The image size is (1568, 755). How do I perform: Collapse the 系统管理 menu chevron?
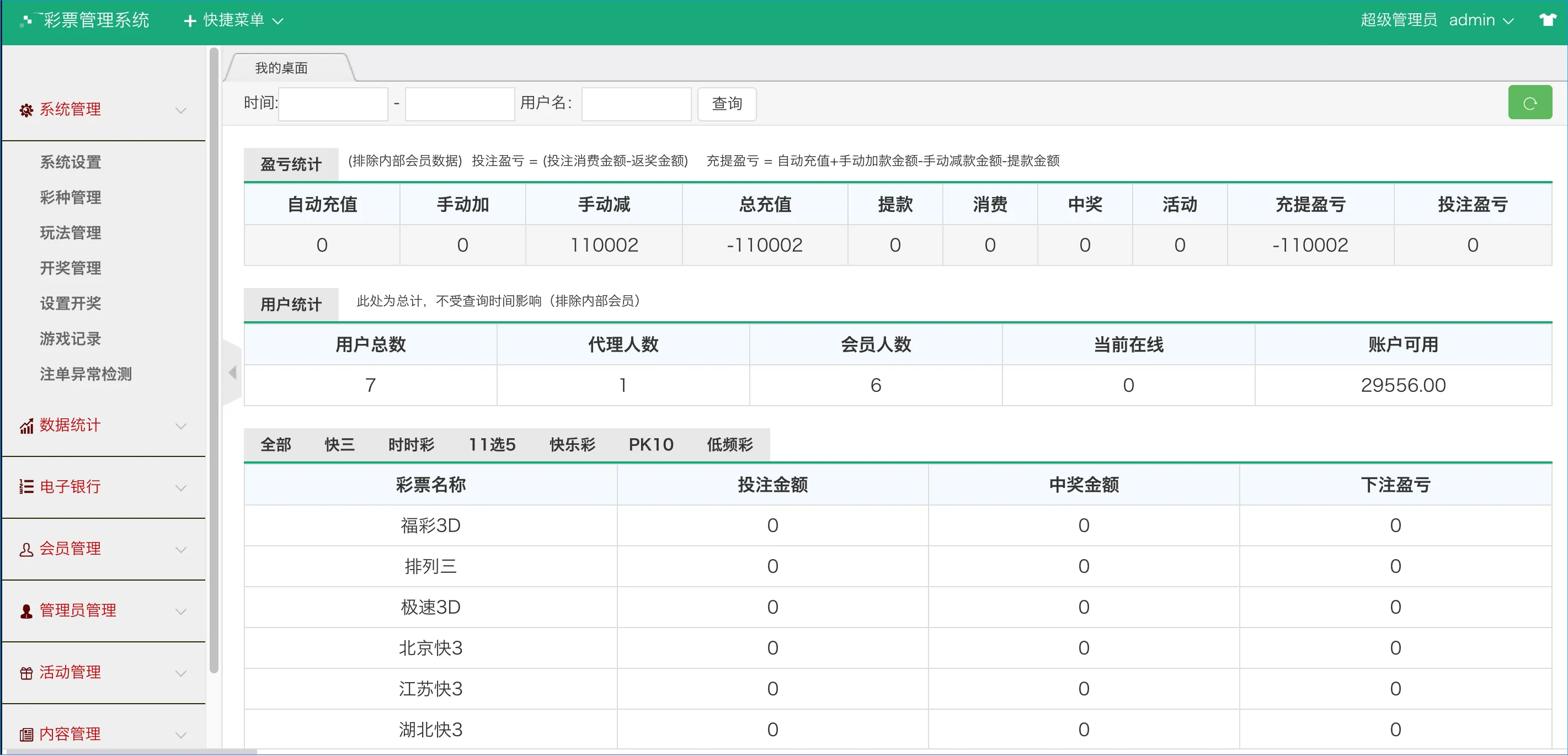(x=181, y=110)
